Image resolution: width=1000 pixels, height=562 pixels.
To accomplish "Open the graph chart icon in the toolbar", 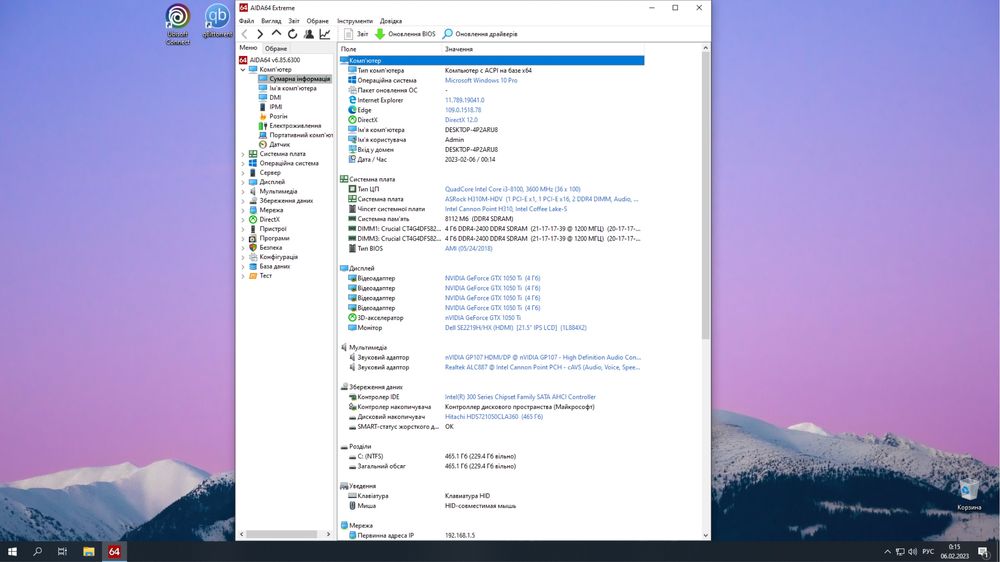I will pos(325,34).
